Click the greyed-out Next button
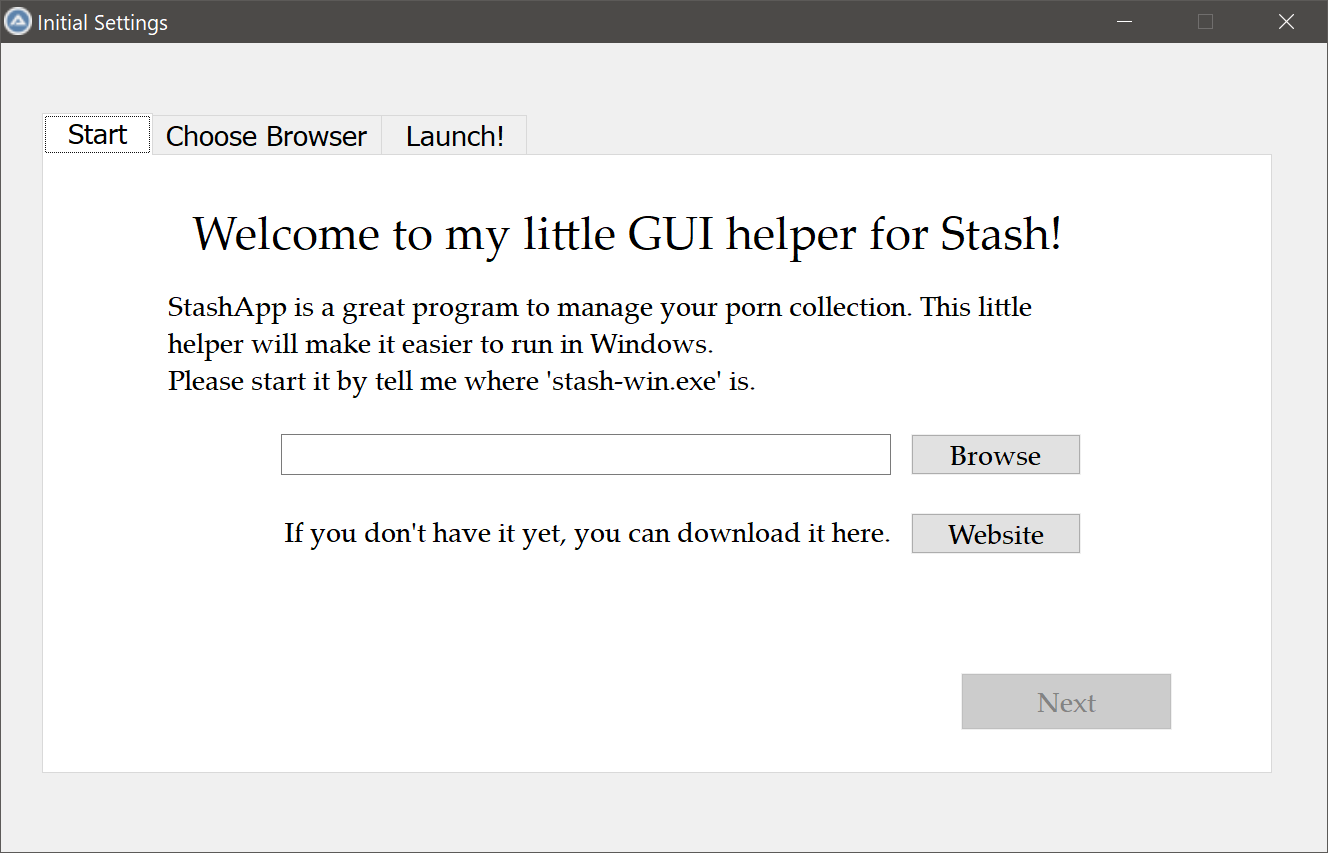The height and width of the screenshot is (853, 1328). point(1066,702)
